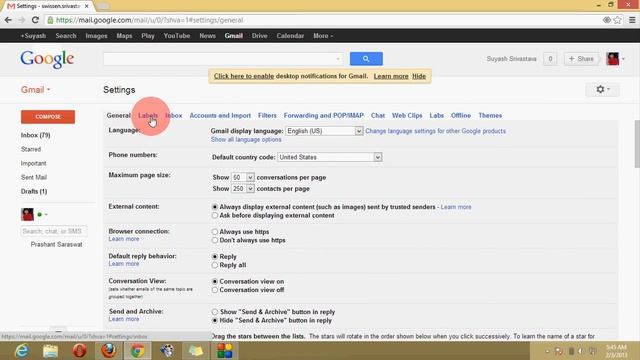The height and width of the screenshot is (360, 640).
Task: Open the search options arrow in search box
Action: [x=338, y=59]
